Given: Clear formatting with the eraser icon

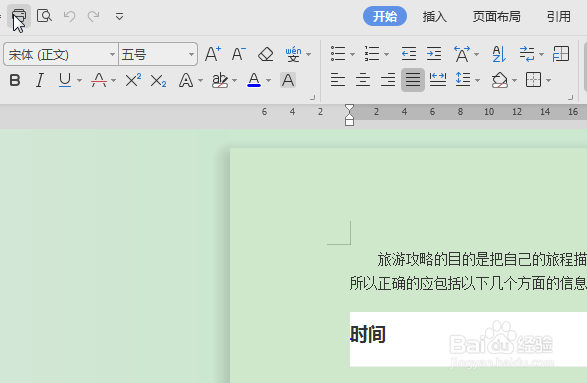Looking at the screenshot, I should [266, 54].
